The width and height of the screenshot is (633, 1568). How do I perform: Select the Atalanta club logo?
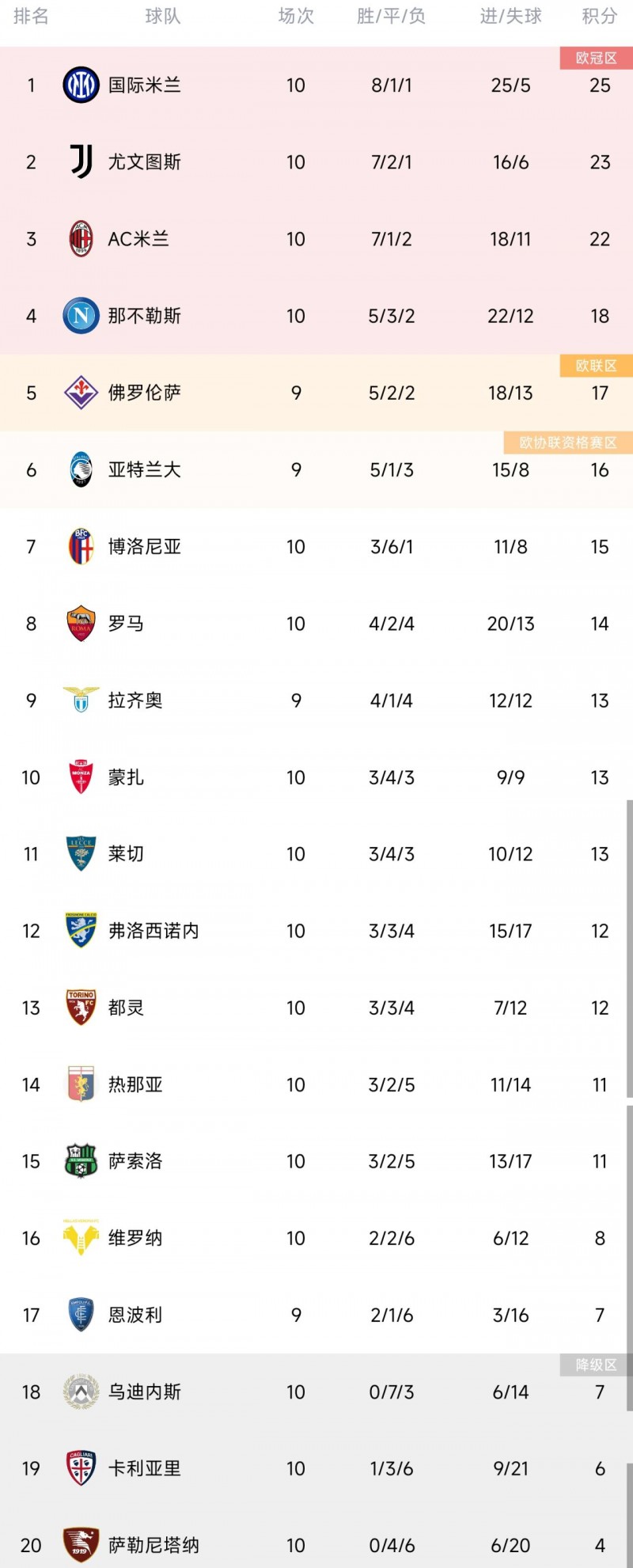(x=81, y=469)
